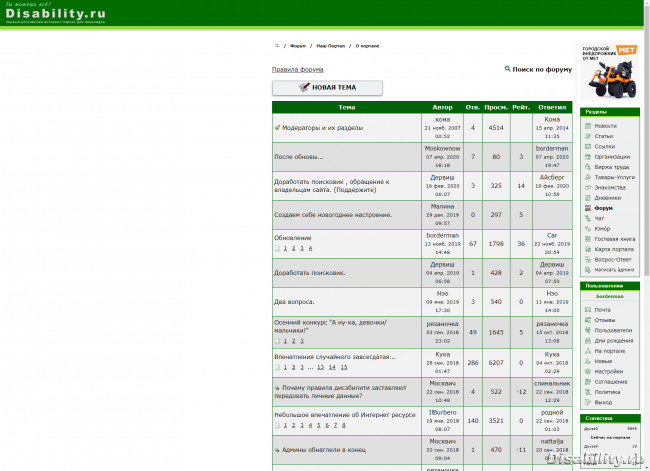Click the Дни рождения icon in the sidebar
This screenshot has height=471, width=650.
tap(587, 340)
